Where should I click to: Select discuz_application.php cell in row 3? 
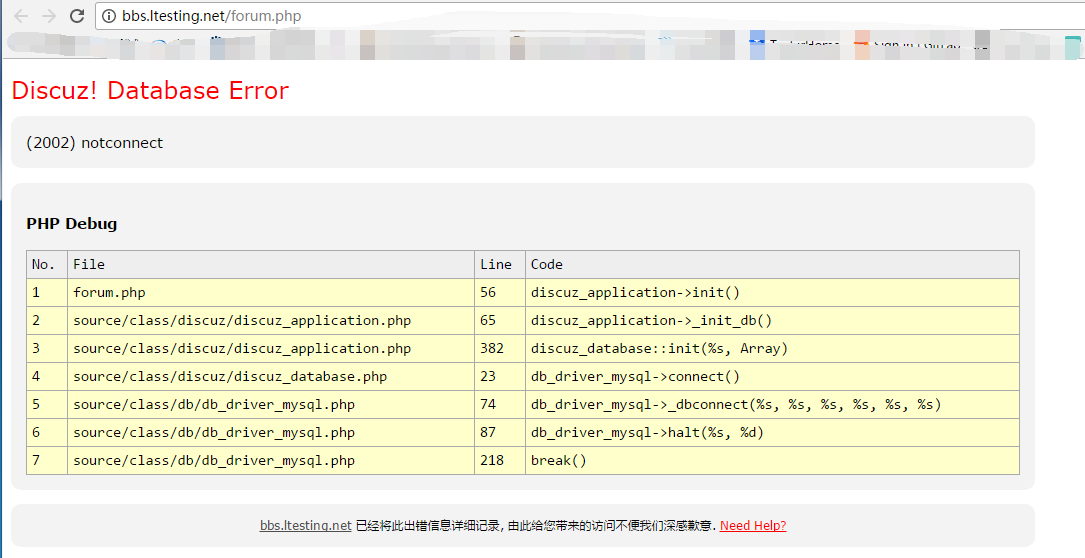click(x=271, y=348)
